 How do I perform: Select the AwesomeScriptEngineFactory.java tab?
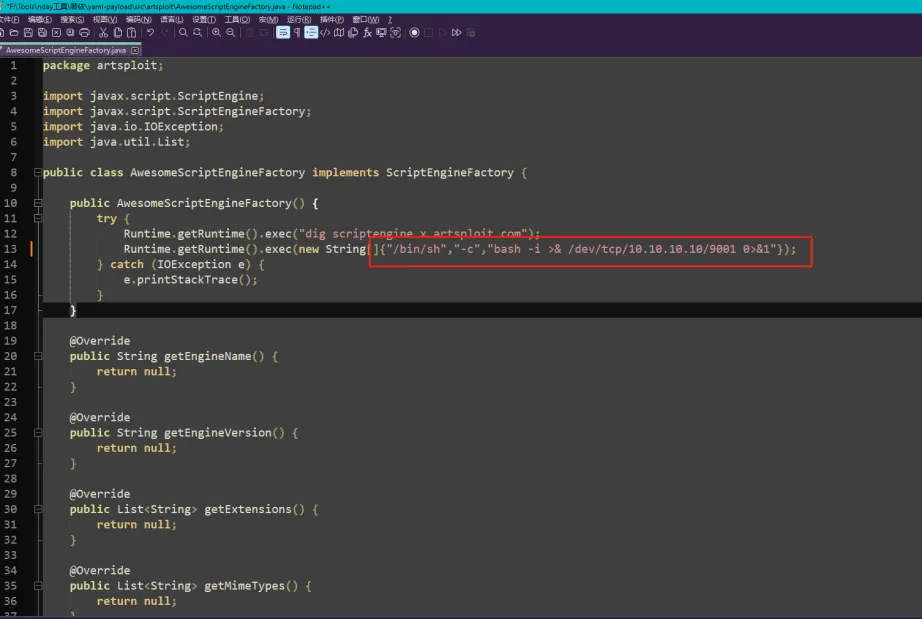click(65, 51)
